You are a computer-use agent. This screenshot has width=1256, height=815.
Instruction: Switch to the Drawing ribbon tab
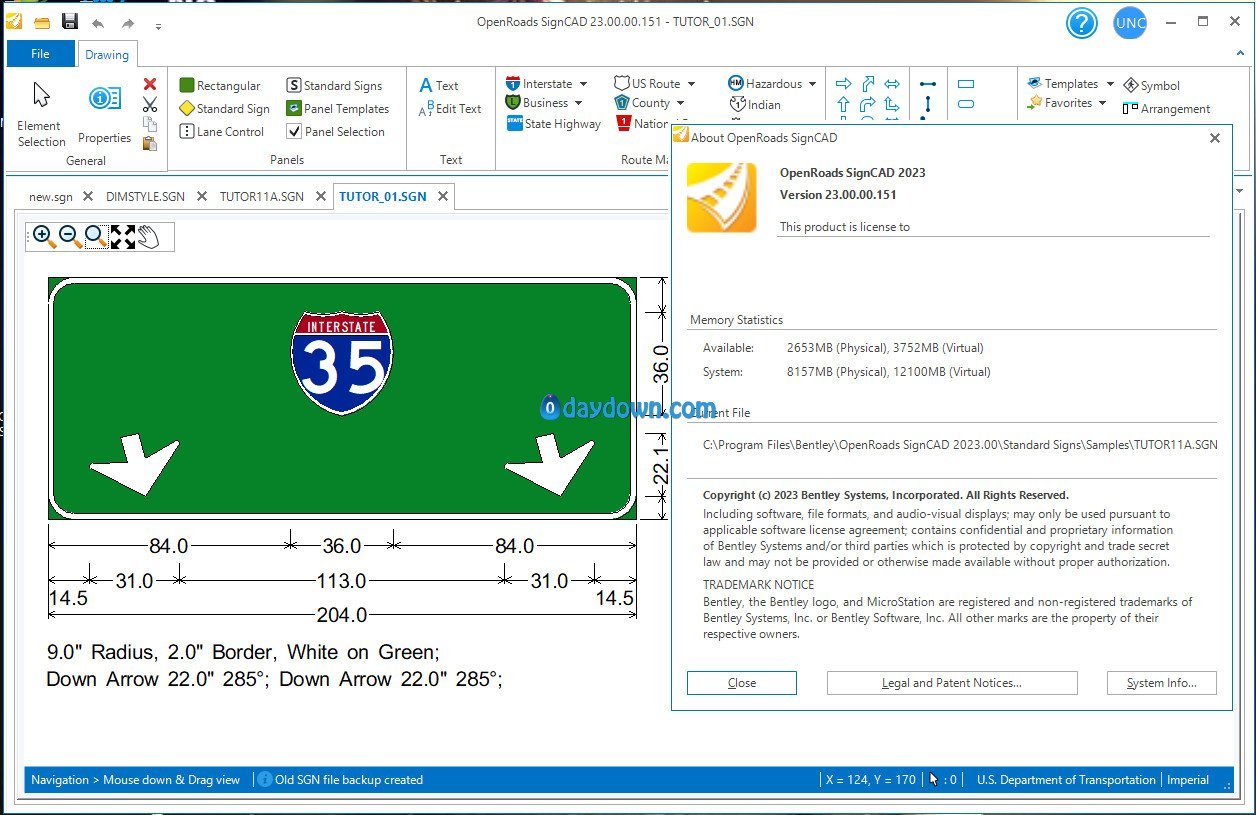coord(106,55)
